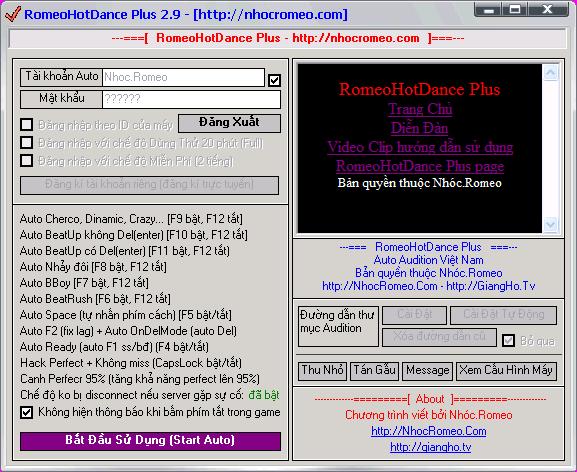This screenshot has height=472, width=577.
Task: Click the red checkmark app icon in title bar
Action: 13,14
